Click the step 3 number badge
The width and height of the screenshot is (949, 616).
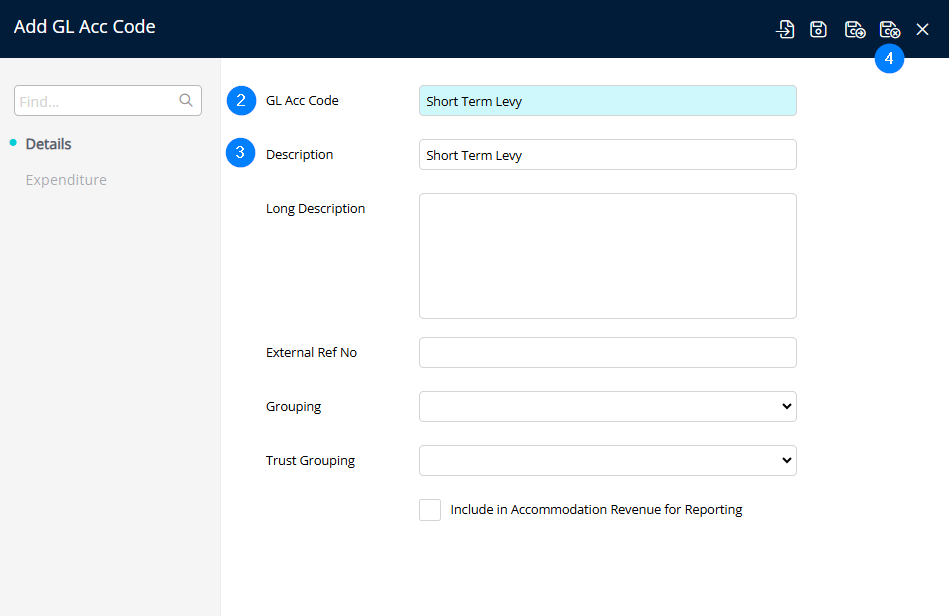(x=241, y=154)
